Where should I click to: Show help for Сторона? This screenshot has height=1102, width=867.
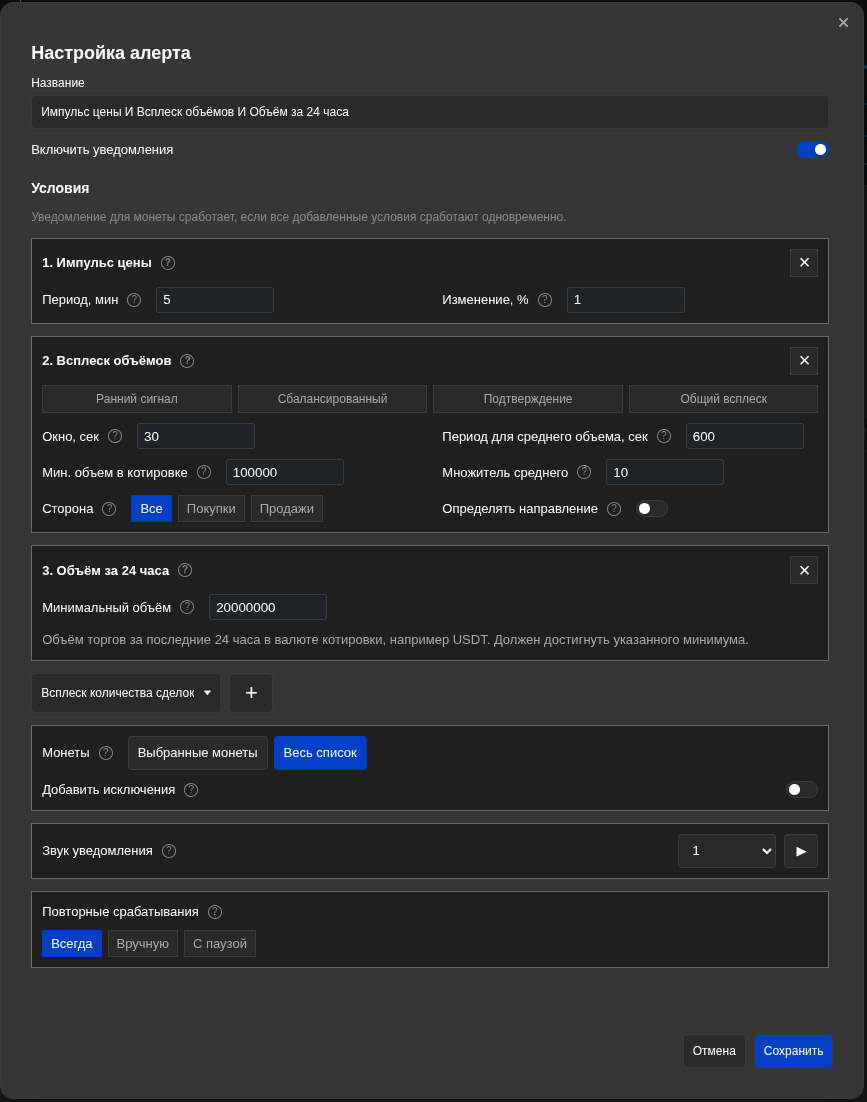point(109,509)
